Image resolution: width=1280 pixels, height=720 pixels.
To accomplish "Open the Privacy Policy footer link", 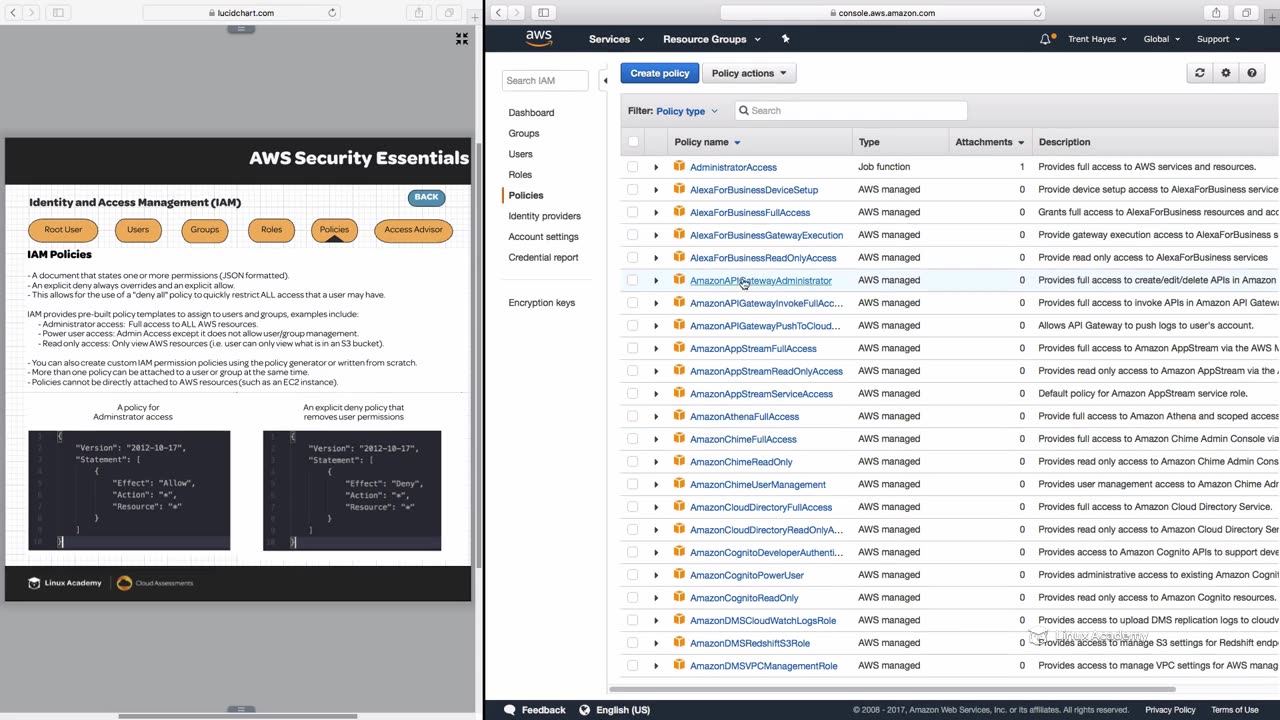I will click(x=1170, y=710).
